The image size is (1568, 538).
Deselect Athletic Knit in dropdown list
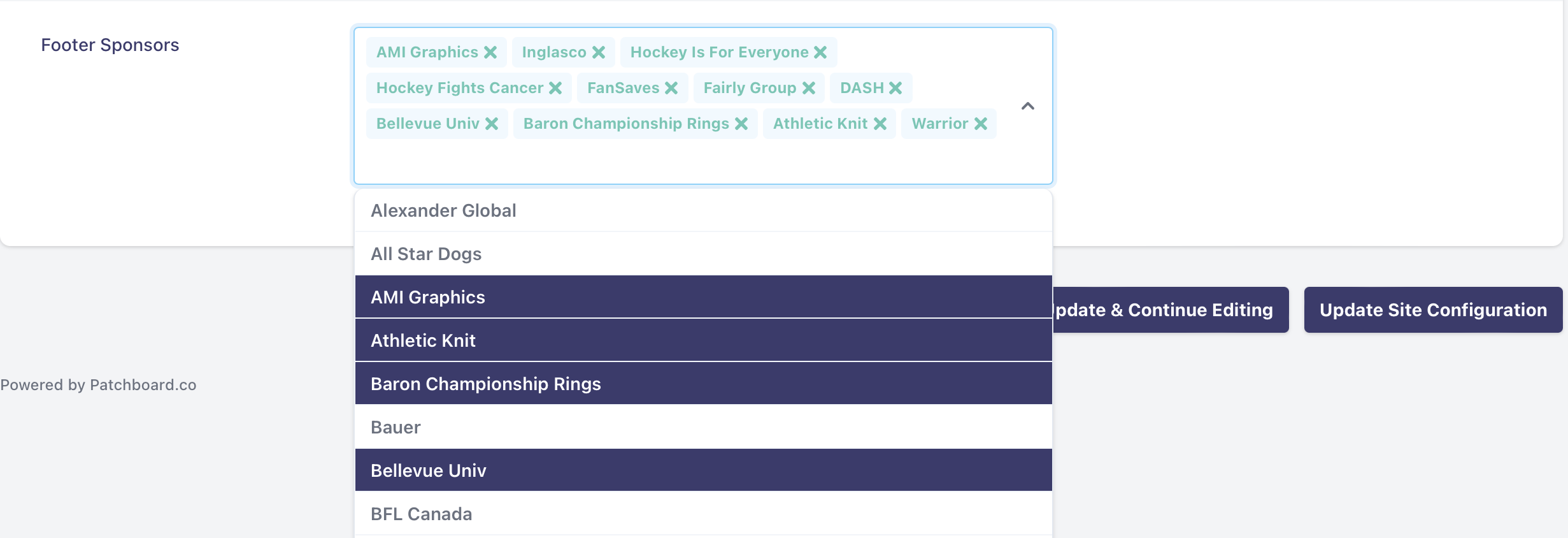[703, 340]
